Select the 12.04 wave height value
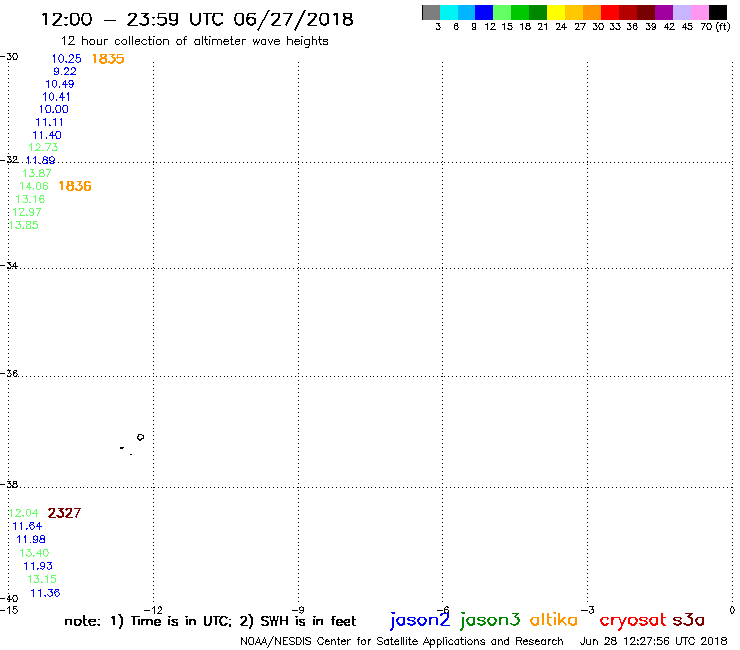This screenshot has height=650, width=740. (24, 513)
